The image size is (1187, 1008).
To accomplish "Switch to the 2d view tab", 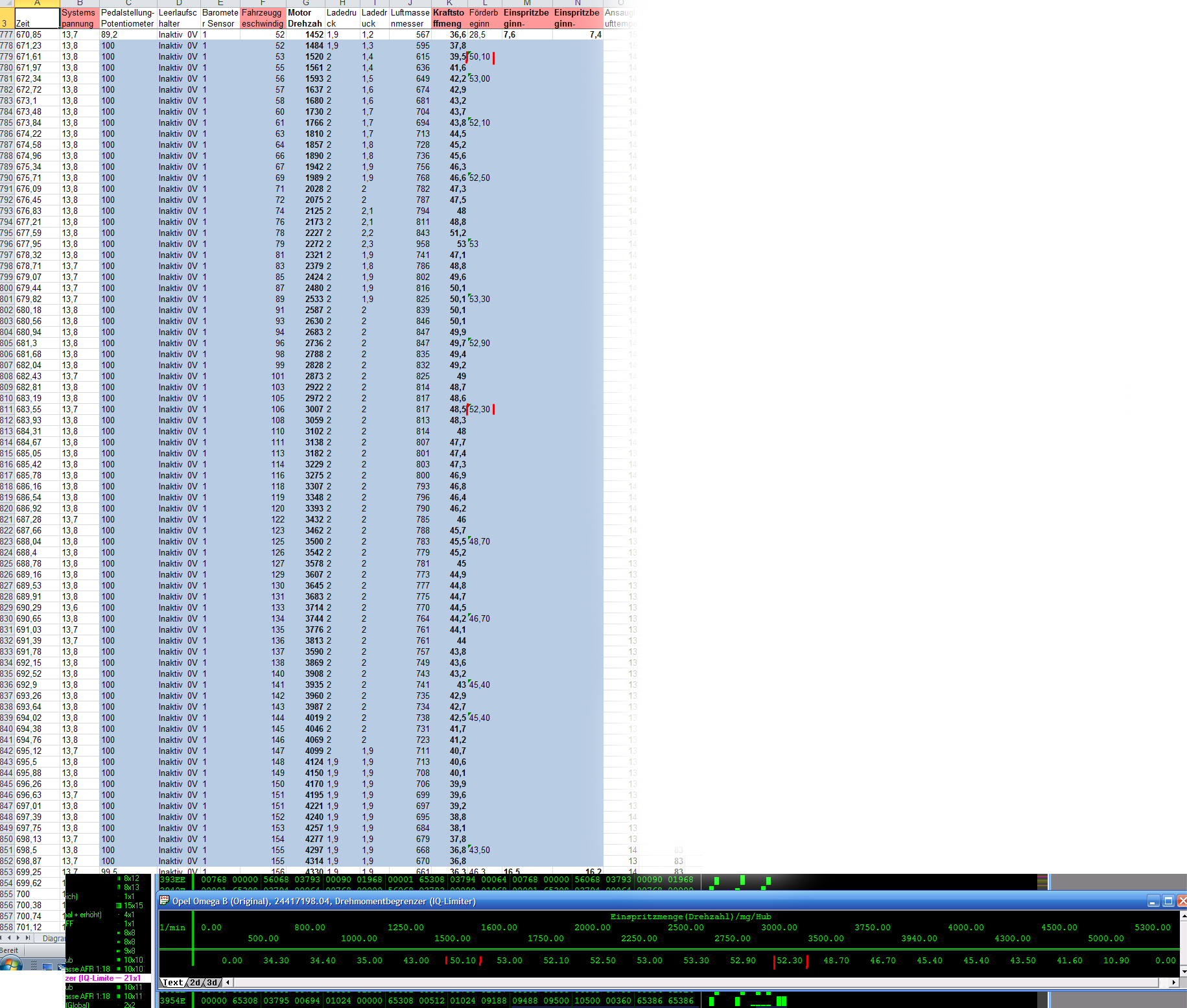I will [x=195, y=983].
